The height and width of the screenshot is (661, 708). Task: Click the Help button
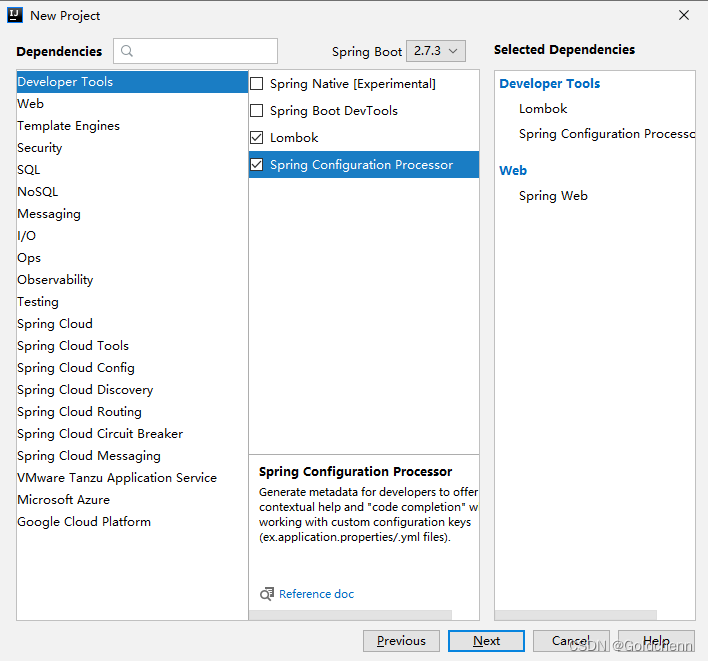coord(656,641)
